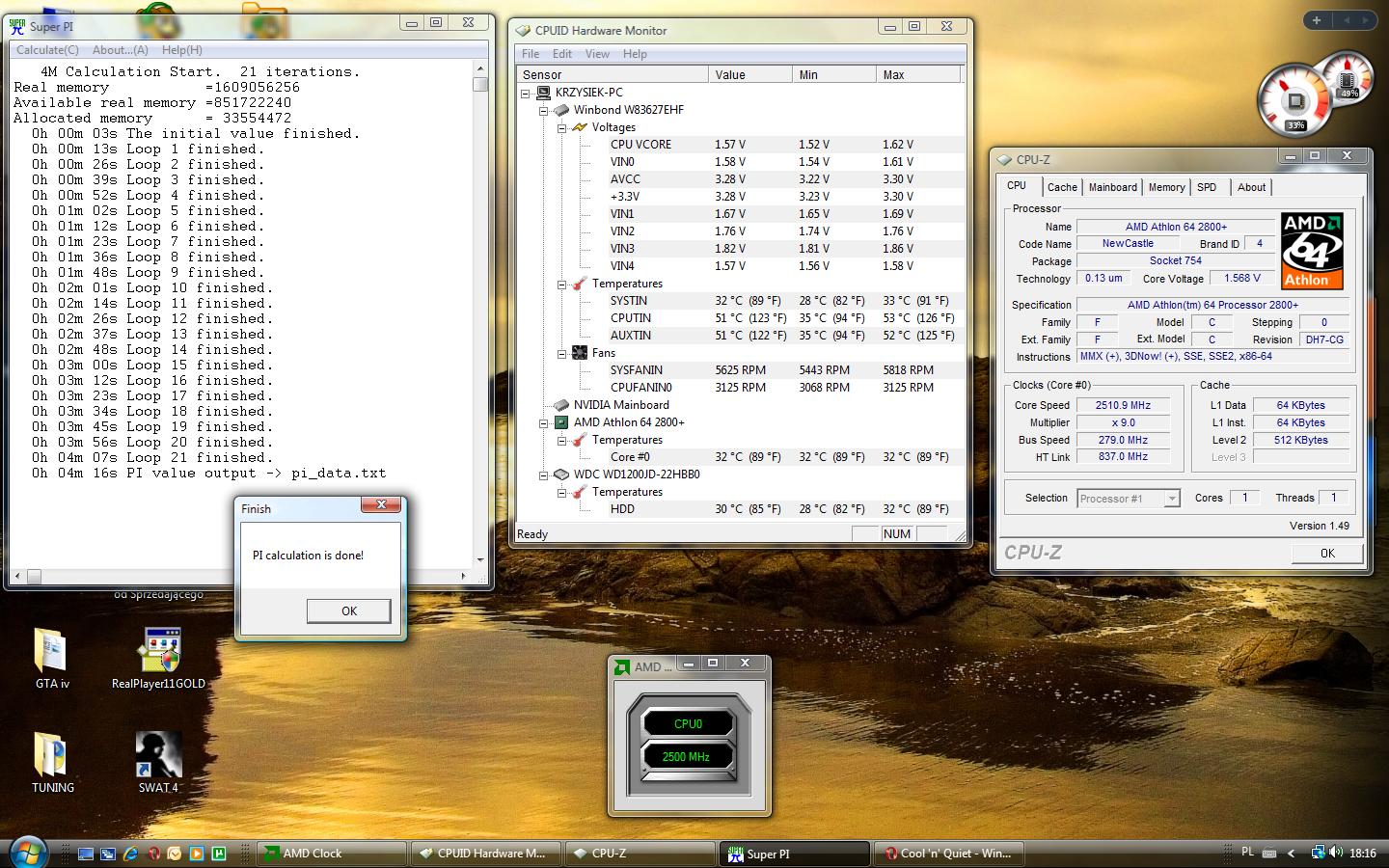
Task: Click the volume speaker tray icon
Action: [1336, 853]
